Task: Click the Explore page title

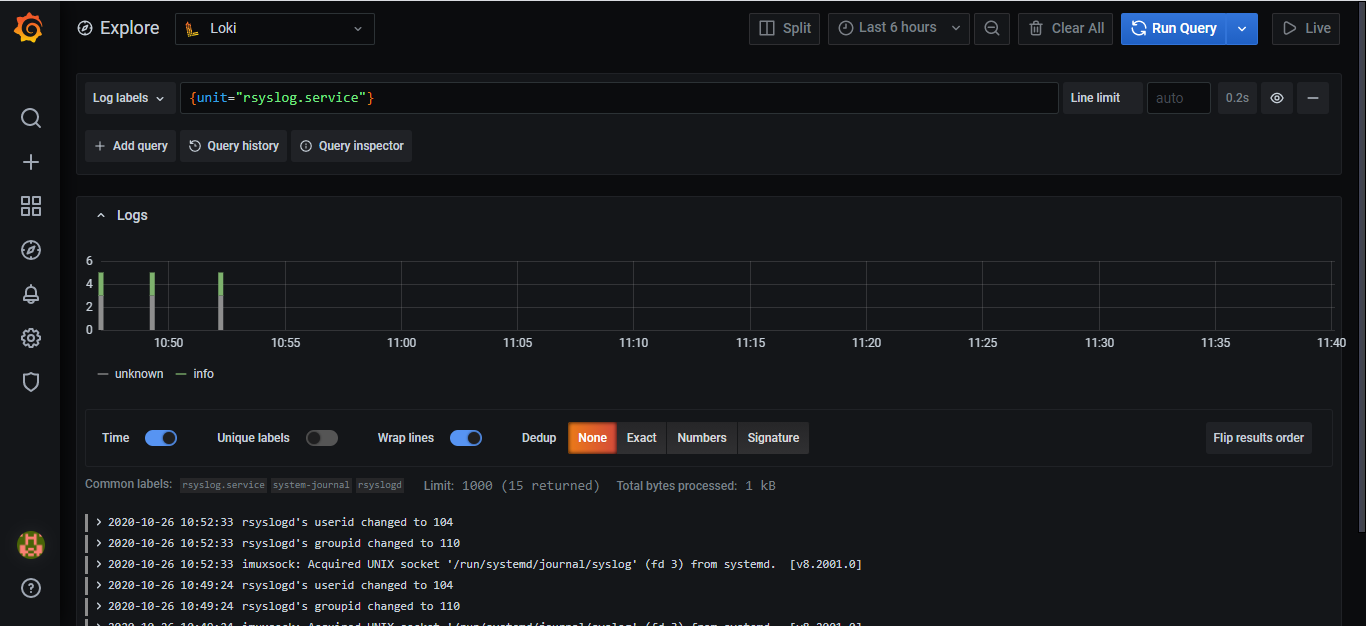Action: [130, 28]
